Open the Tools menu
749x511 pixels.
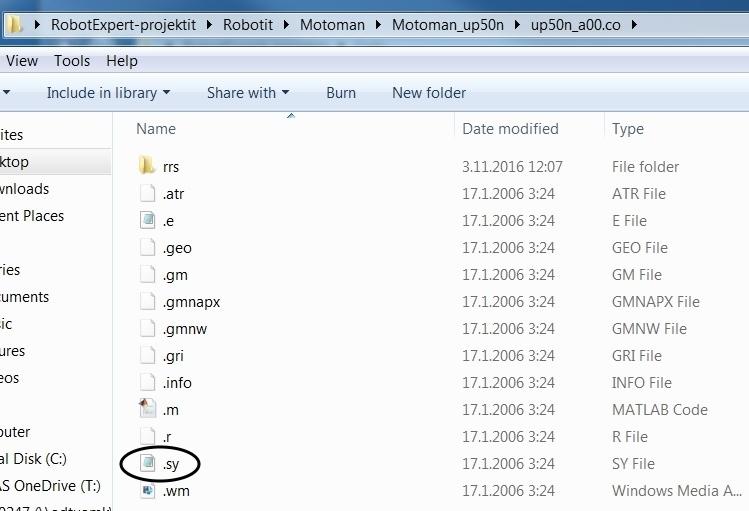pos(72,61)
